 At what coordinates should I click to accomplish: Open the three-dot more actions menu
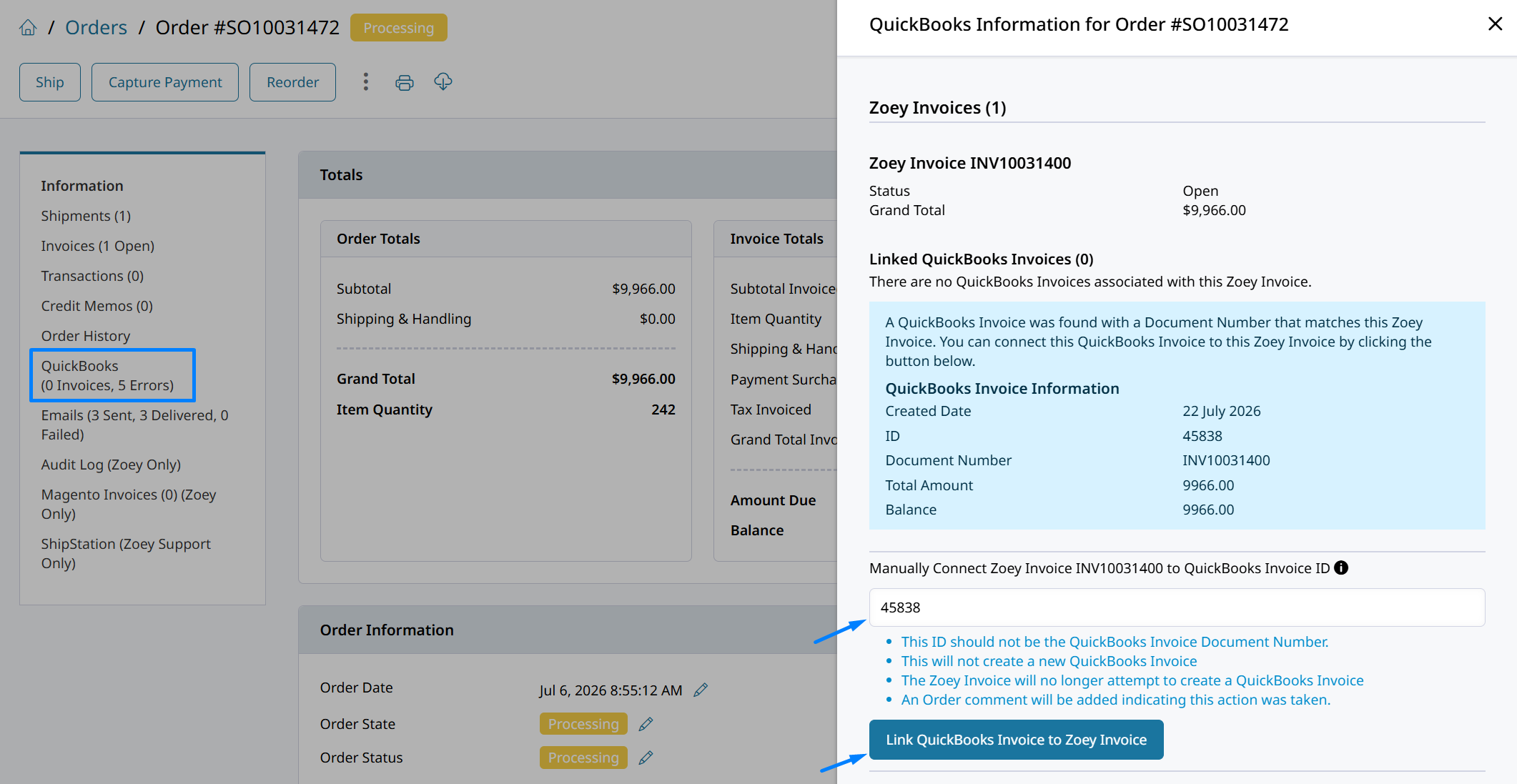366,82
